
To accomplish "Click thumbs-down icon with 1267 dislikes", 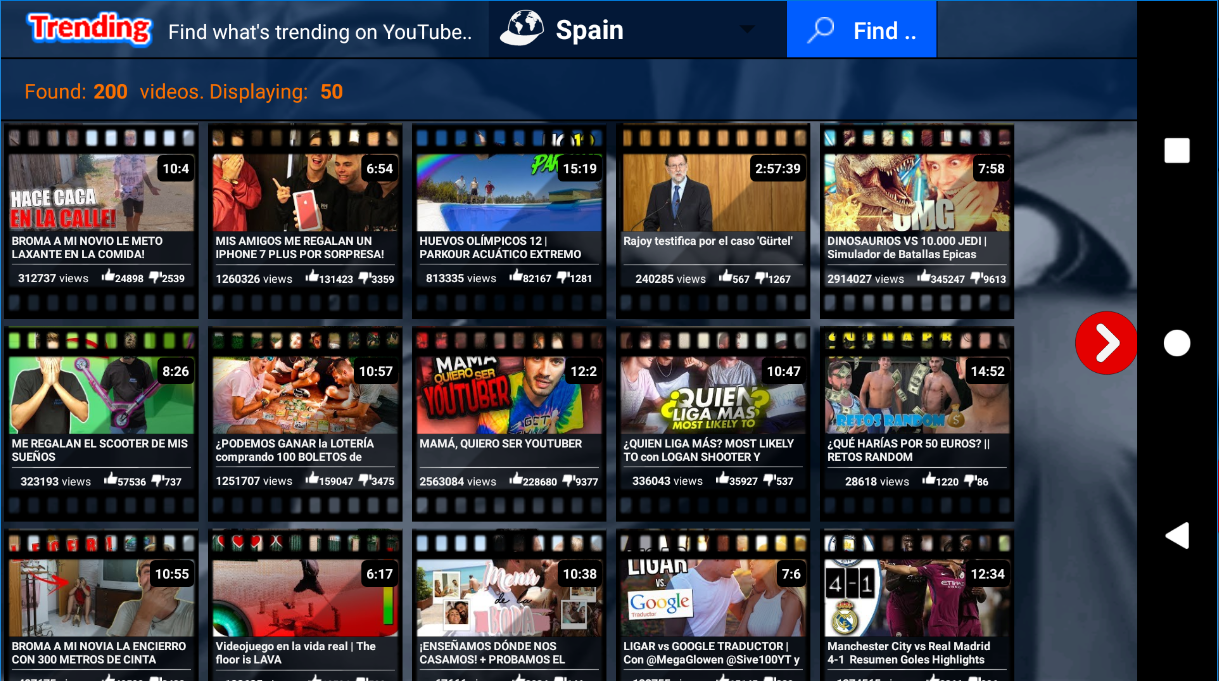I will pyautogui.click(x=761, y=277).
